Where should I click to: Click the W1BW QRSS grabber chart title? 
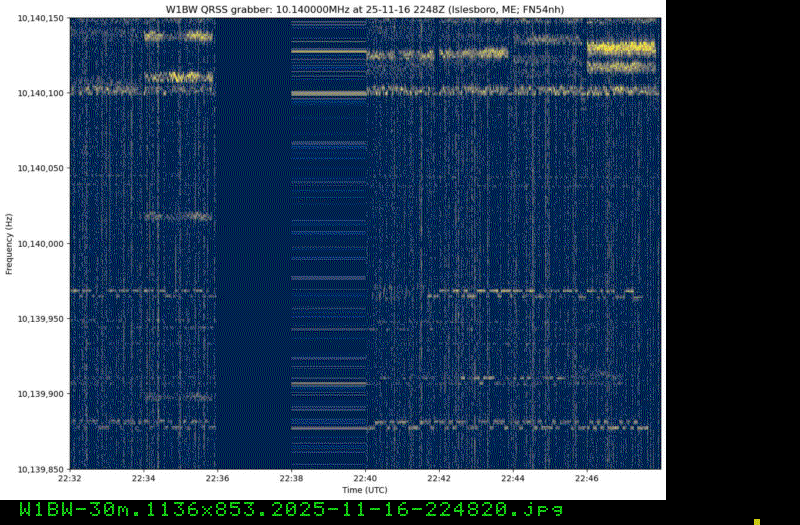365,8
